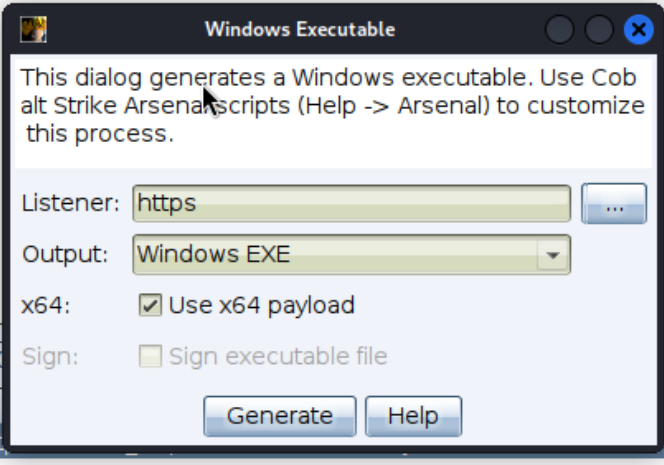The image size is (664, 465).
Task: Minimize the Windows Executable dialog
Action: [x=560, y=30]
